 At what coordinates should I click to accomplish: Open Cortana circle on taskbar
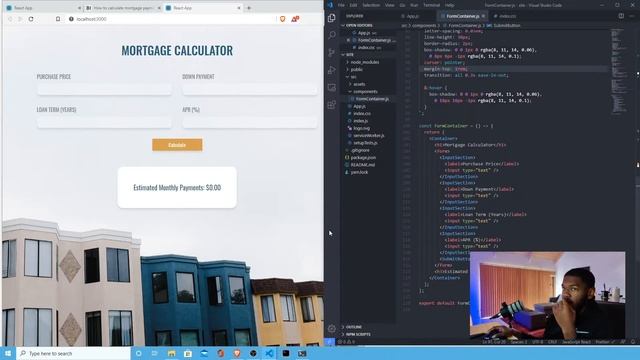click(139, 353)
